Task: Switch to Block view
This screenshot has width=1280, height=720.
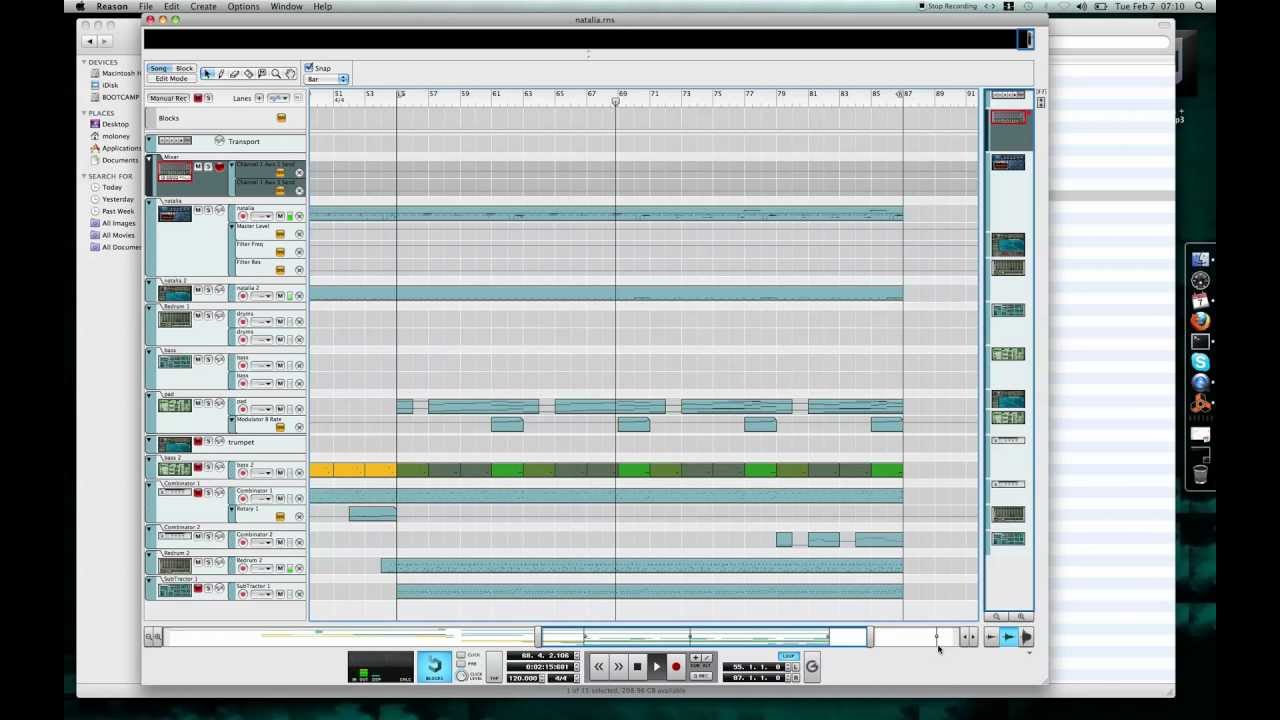Action: click(184, 68)
